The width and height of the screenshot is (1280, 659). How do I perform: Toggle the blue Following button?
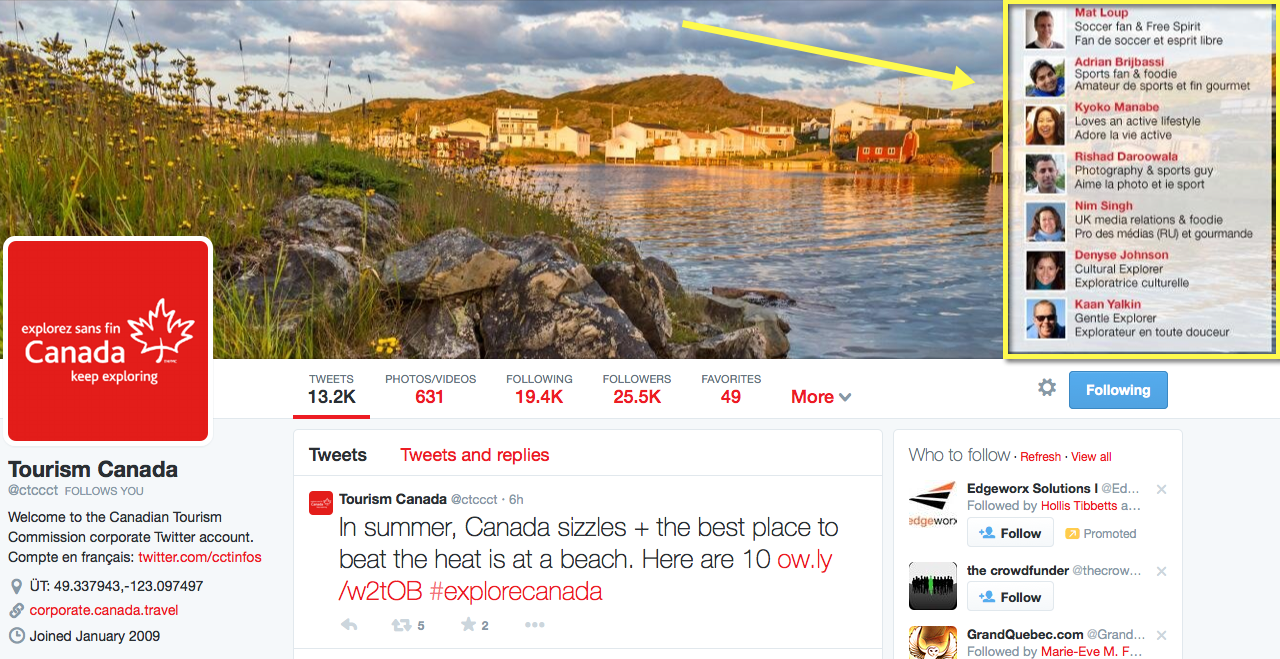[x=1118, y=390]
